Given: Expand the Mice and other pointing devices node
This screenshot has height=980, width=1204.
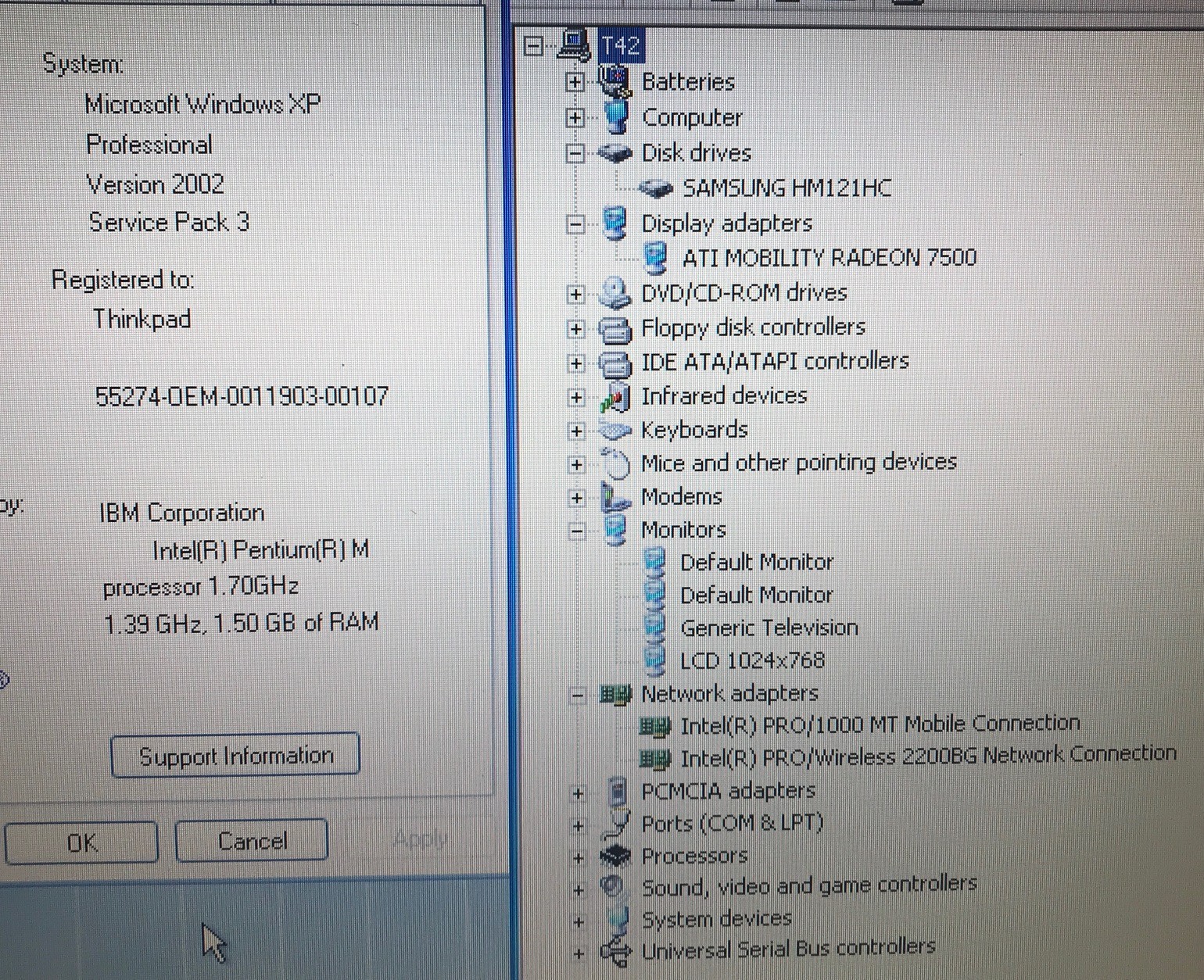Looking at the screenshot, I should pyautogui.click(x=577, y=465).
